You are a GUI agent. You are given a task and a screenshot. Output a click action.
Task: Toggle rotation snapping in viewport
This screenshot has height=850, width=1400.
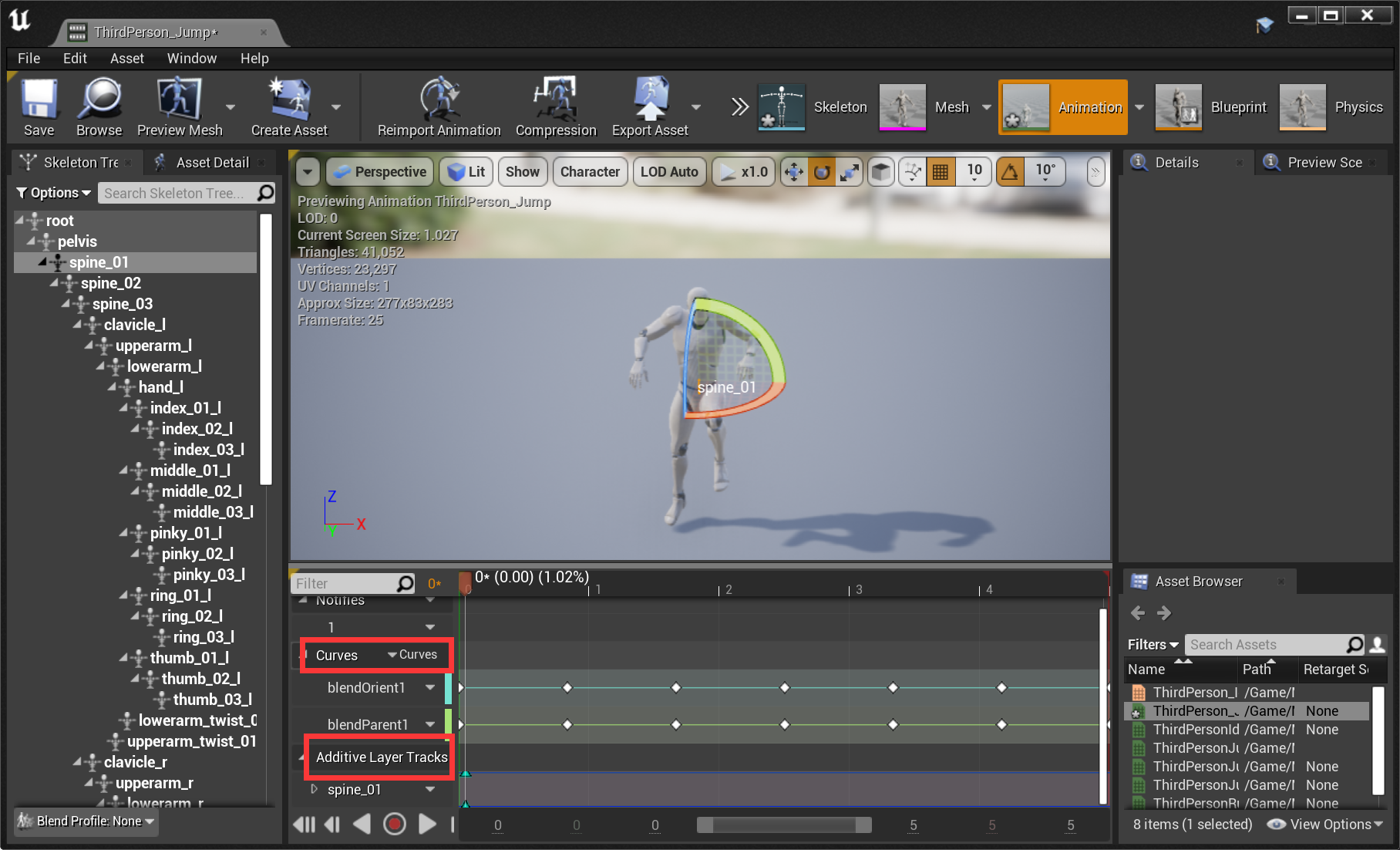[1009, 172]
